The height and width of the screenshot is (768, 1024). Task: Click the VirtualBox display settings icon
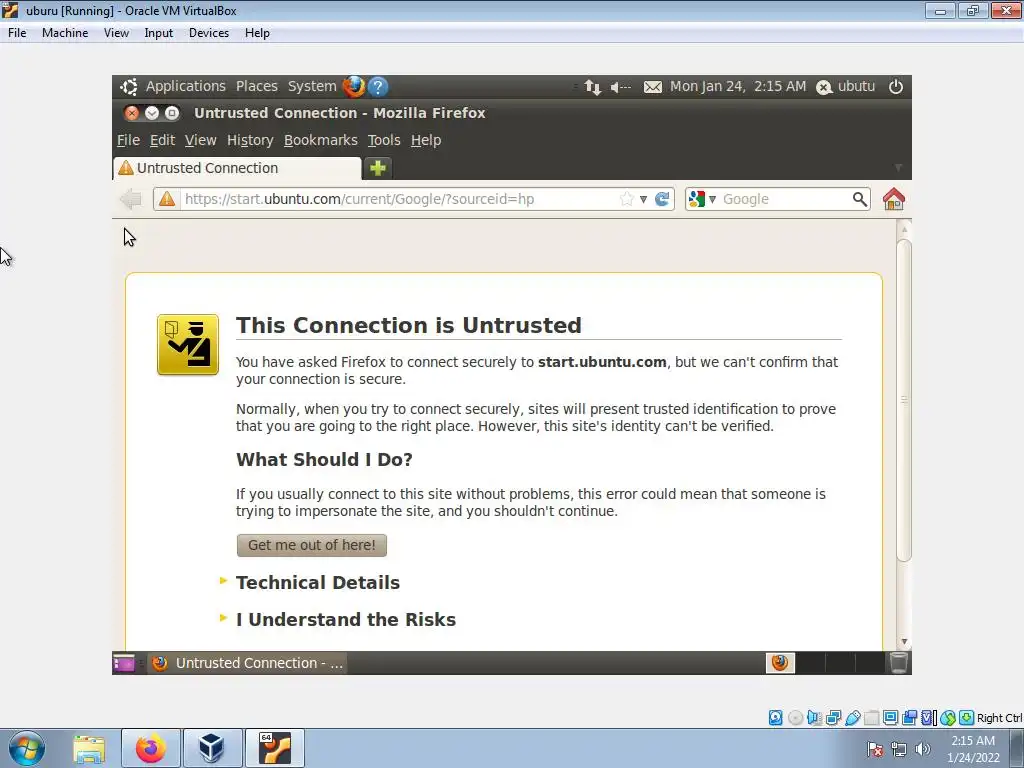(x=890, y=718)
